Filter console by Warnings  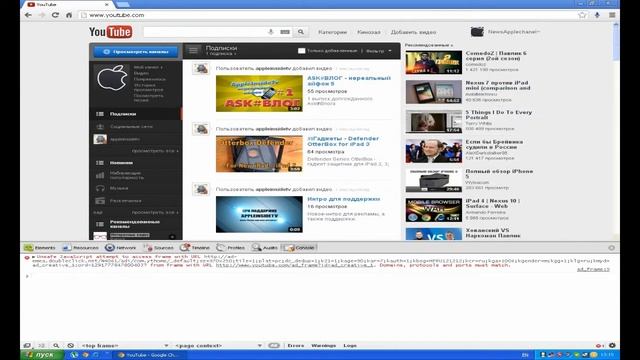click(x=323, y=345)
